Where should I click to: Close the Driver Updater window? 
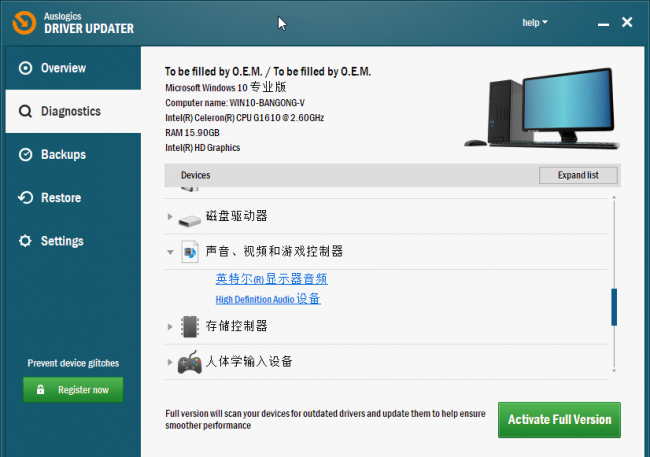[x=627, y=22]
